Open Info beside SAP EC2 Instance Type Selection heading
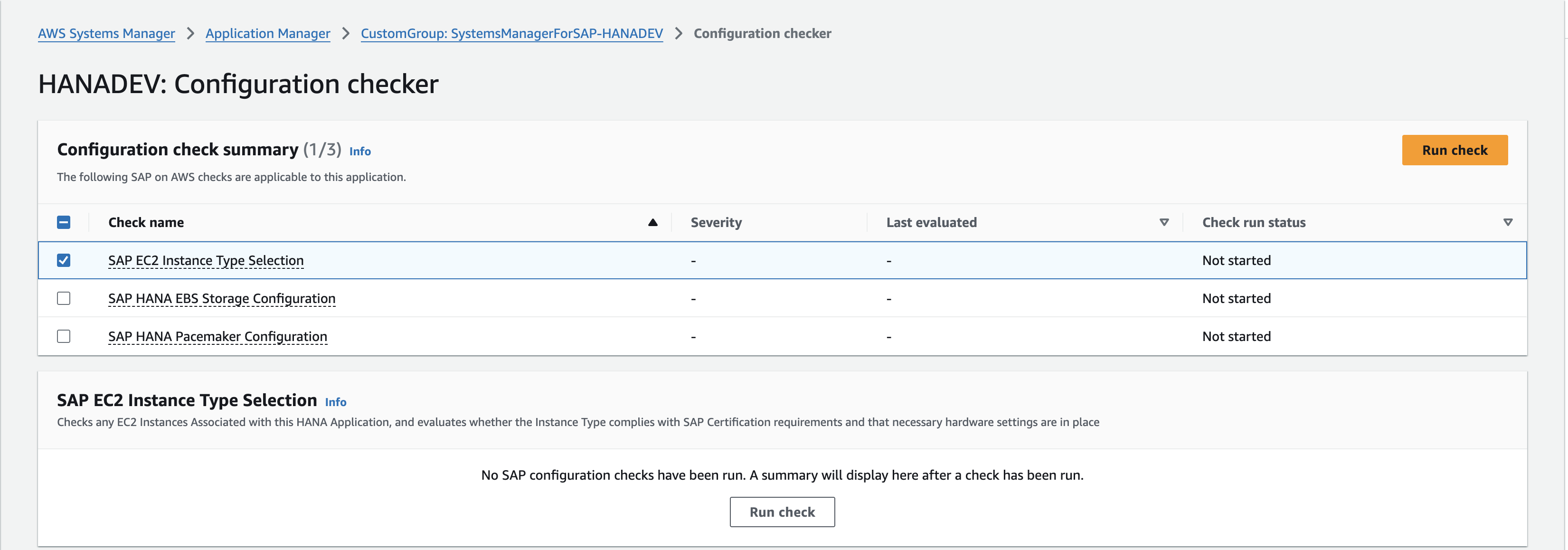Screen dimensions: 1568x550 [x=335, y=402]
